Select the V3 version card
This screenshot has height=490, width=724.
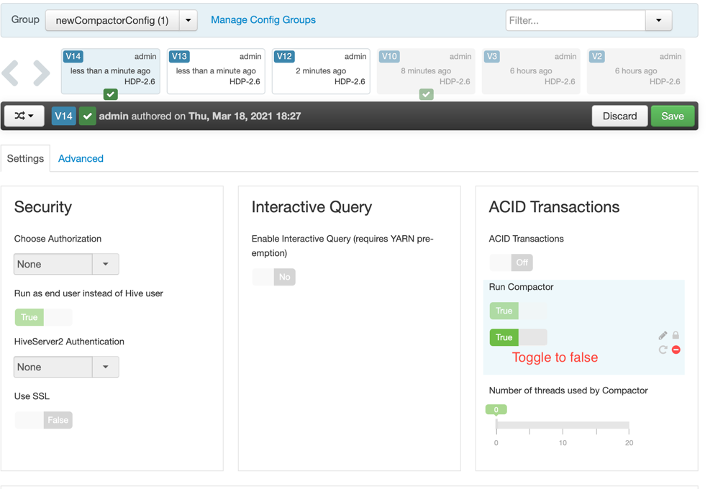pos(531,71)
